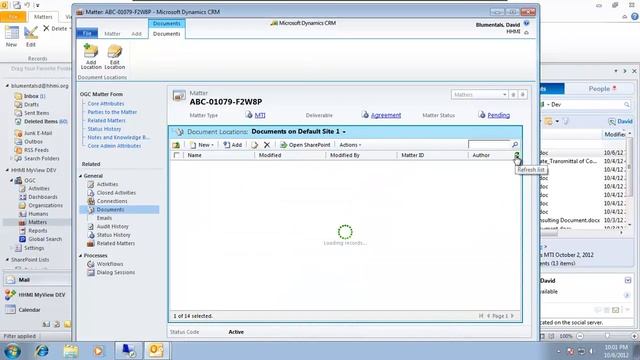Open Windows Explorer from taskbar
The image size is (640, 360).
coord(71,351)
